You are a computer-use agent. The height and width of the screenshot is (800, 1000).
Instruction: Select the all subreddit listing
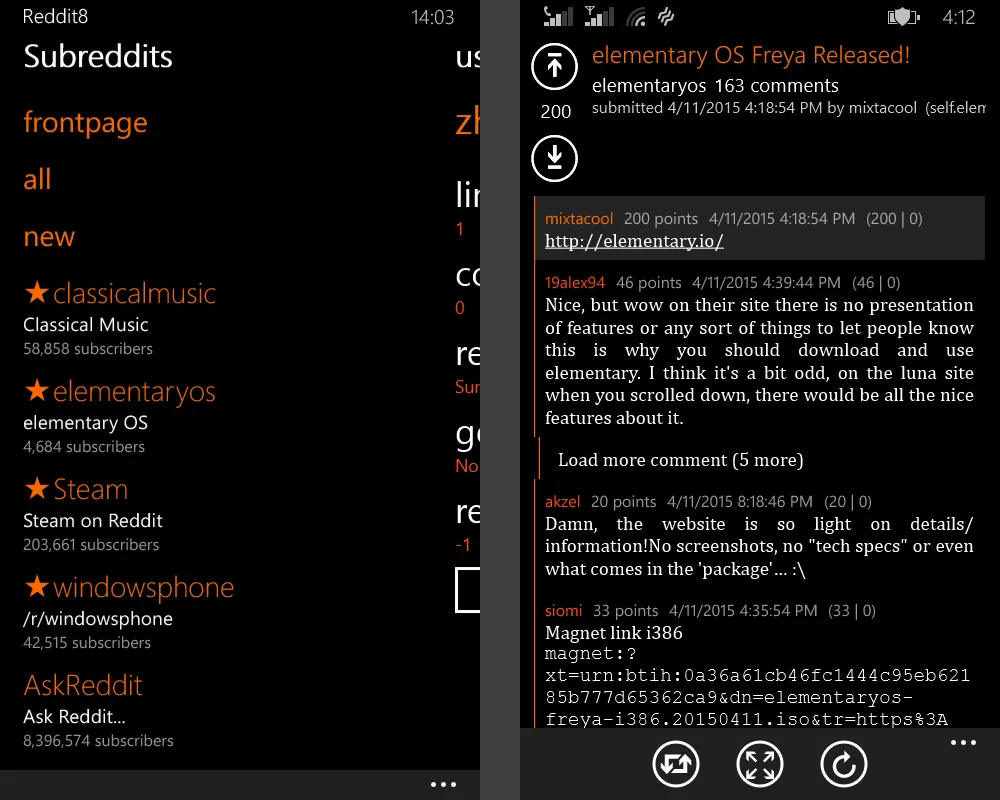37,180
